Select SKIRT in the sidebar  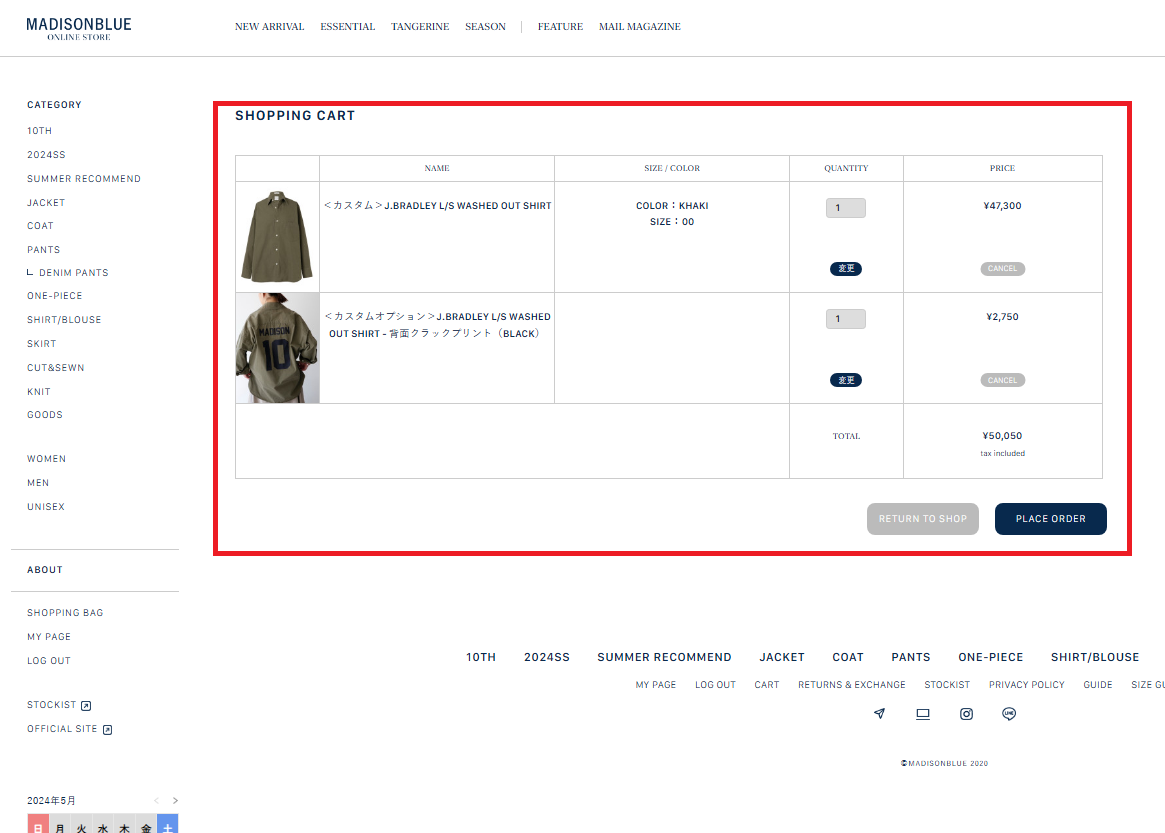42,343
